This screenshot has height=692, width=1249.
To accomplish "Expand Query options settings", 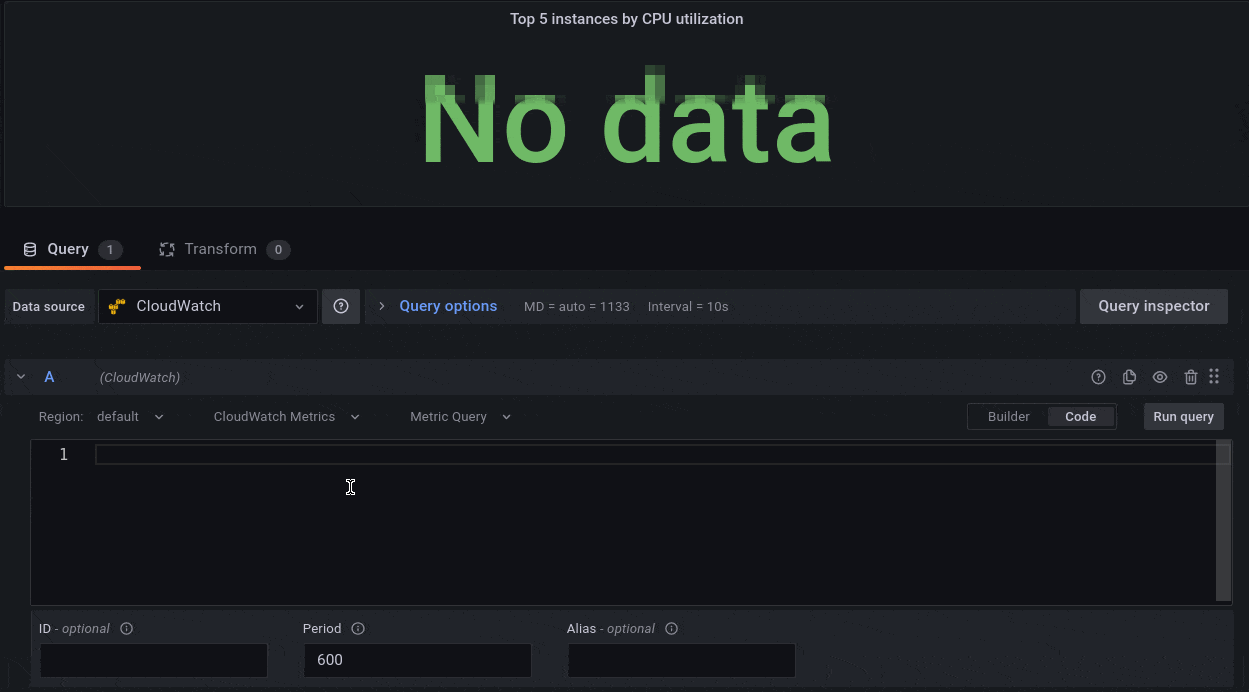I will point(447,306).
